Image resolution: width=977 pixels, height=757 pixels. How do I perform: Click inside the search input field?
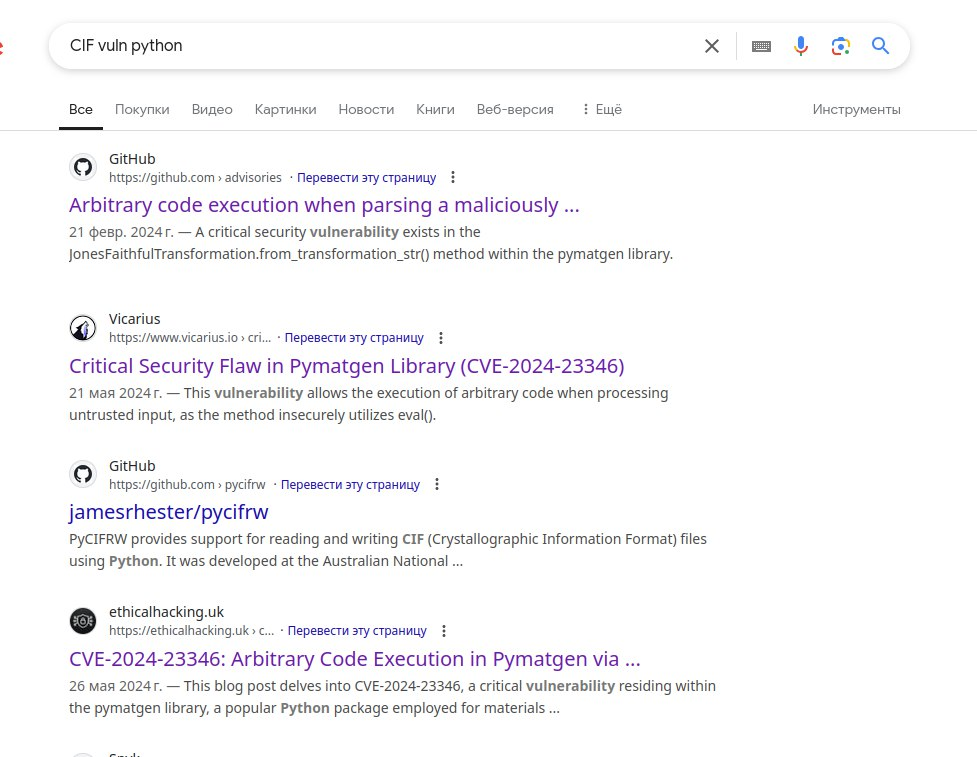click(300, 46)
